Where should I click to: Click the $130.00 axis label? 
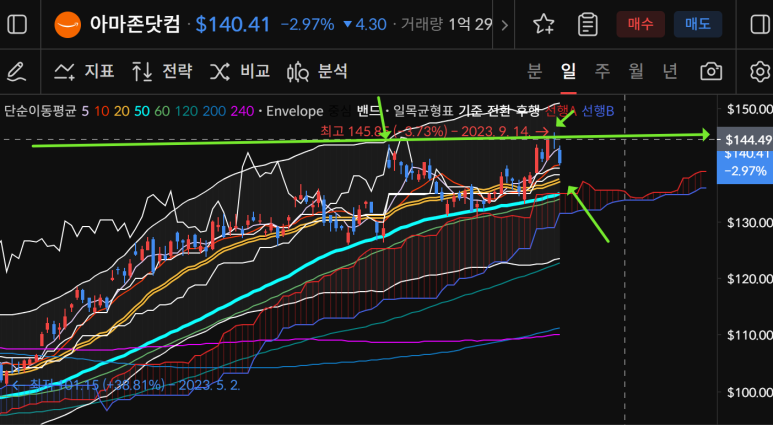pos(749,223)
